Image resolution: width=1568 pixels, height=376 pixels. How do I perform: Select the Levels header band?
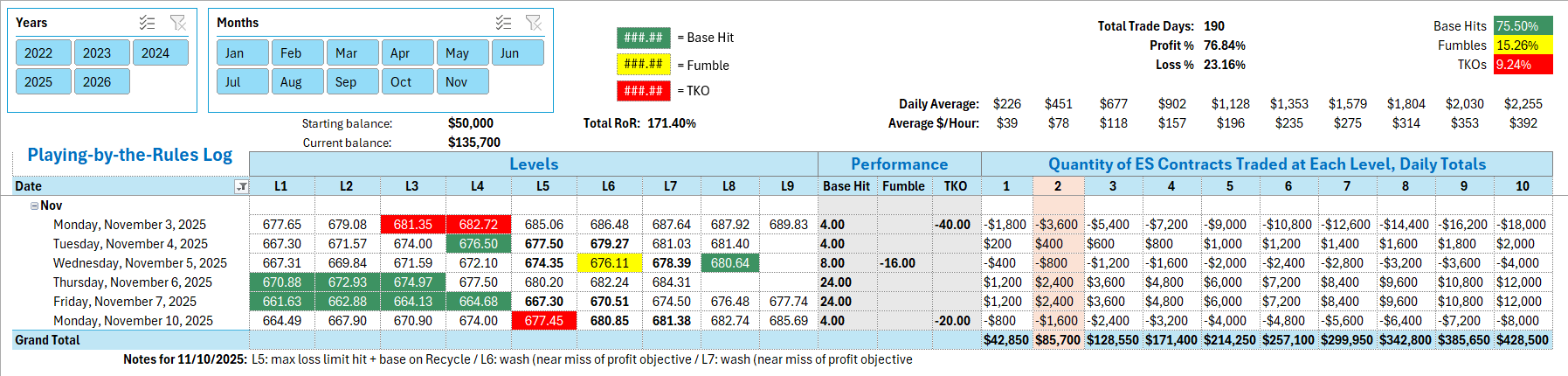[x=533, y=164]
